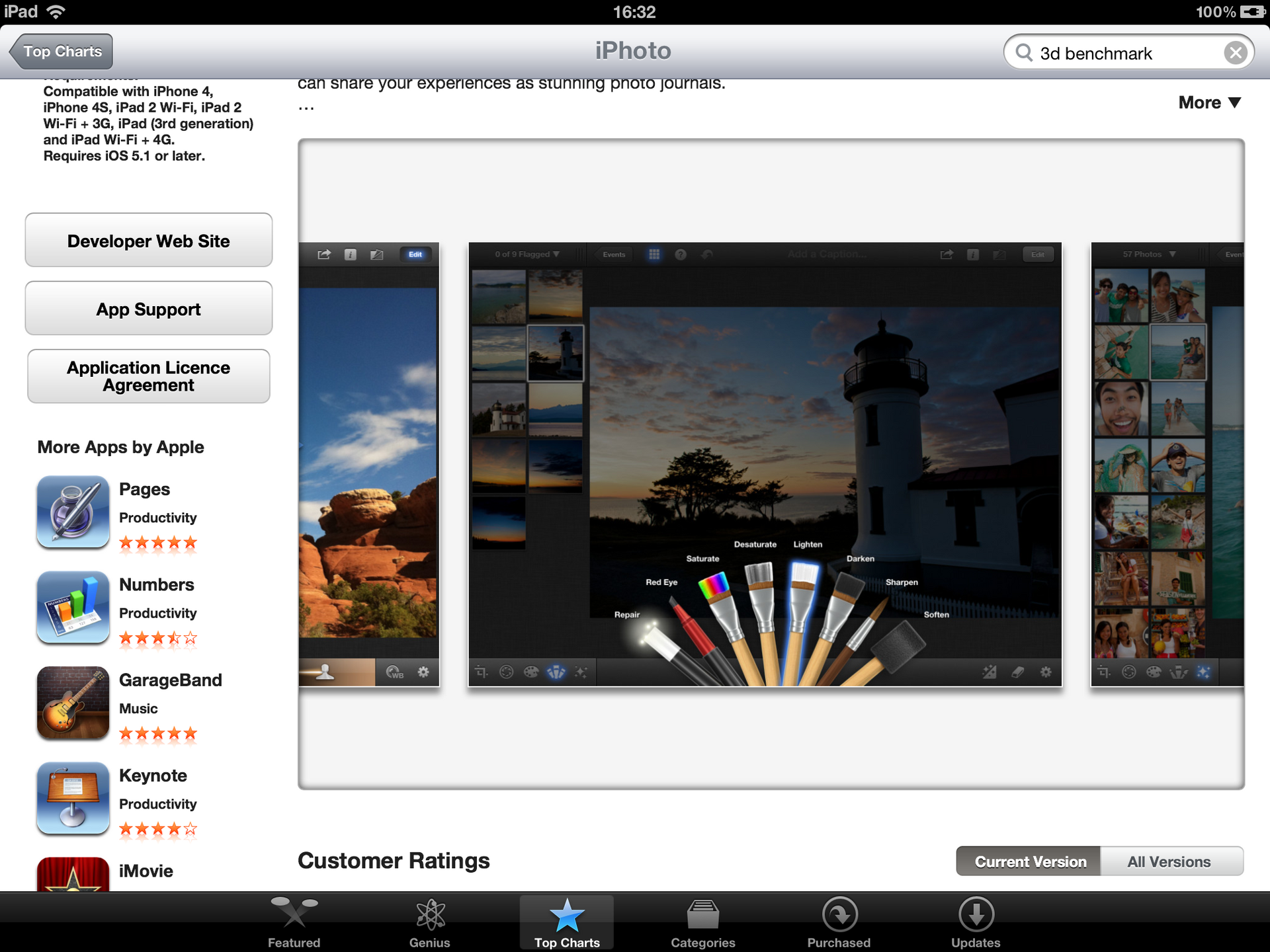Open the Keynote app icon

73,799
